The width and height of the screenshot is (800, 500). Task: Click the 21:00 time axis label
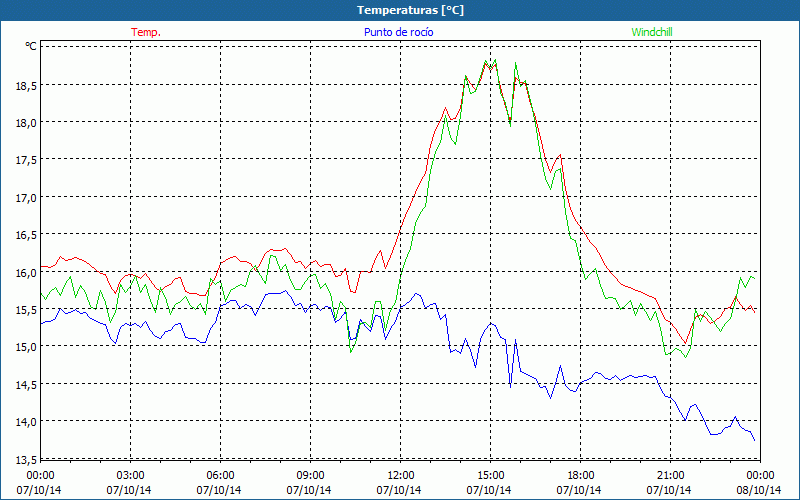(x=670, y=476)
